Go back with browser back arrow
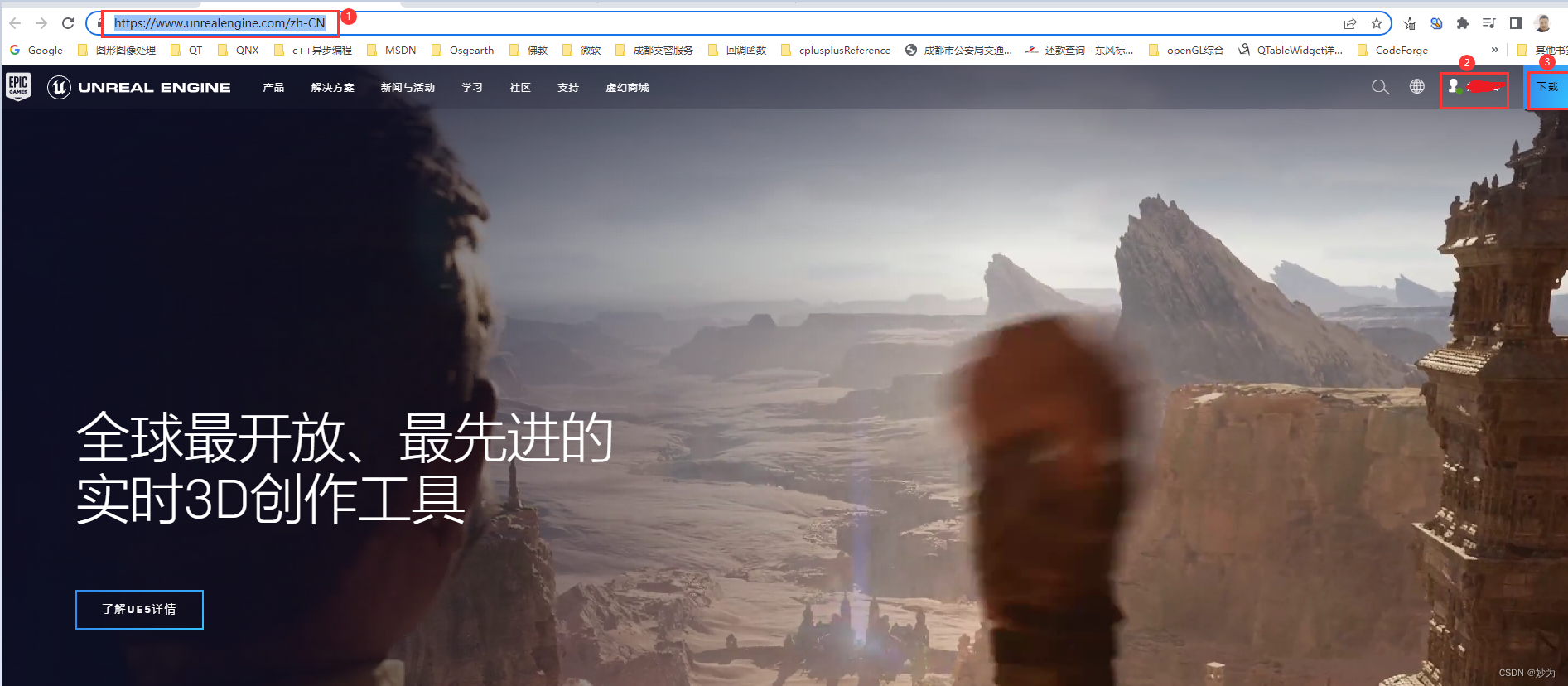This screenshot has width=1568, height=686. click(15, 23)
